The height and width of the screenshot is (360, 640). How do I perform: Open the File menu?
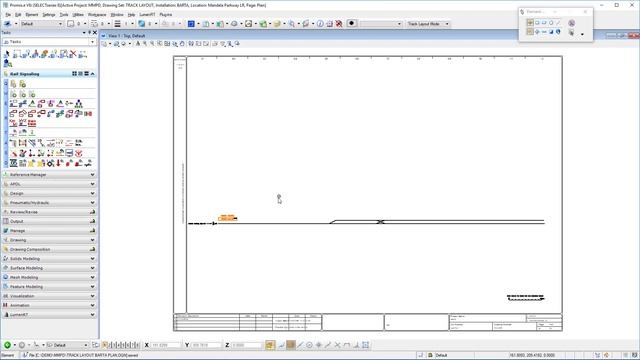coord(8,15)
